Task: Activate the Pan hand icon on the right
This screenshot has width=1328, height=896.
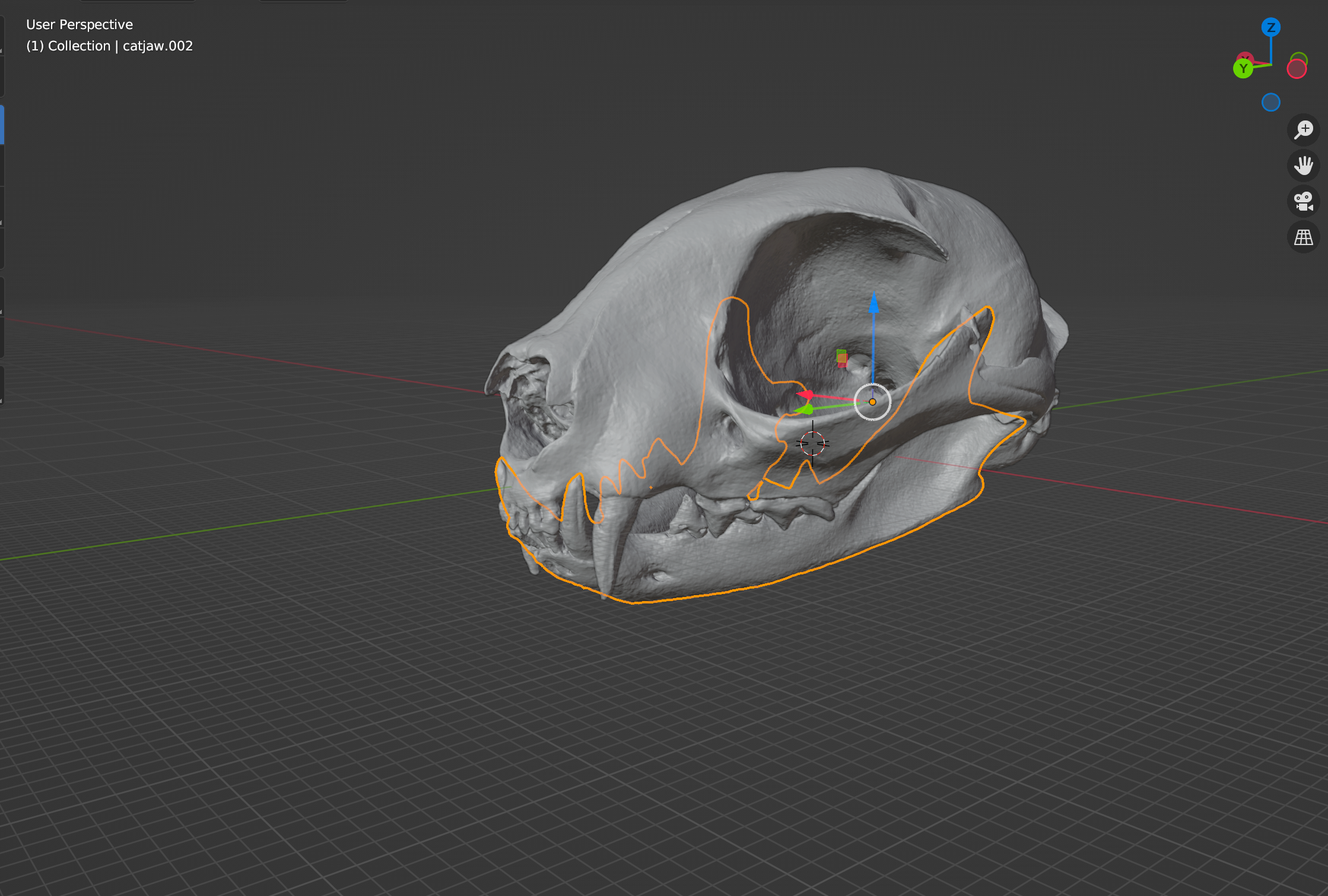Action: 1303,166
